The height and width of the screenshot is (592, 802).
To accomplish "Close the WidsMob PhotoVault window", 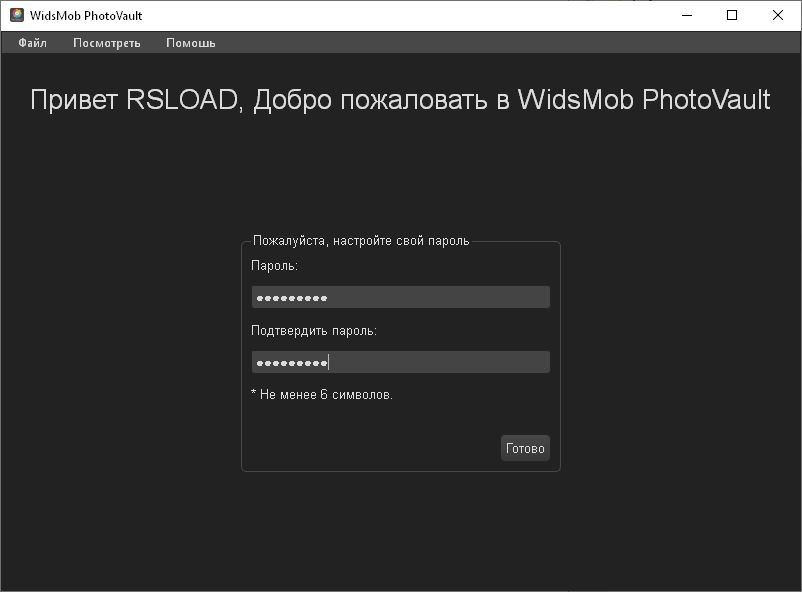I will [777, 15].
